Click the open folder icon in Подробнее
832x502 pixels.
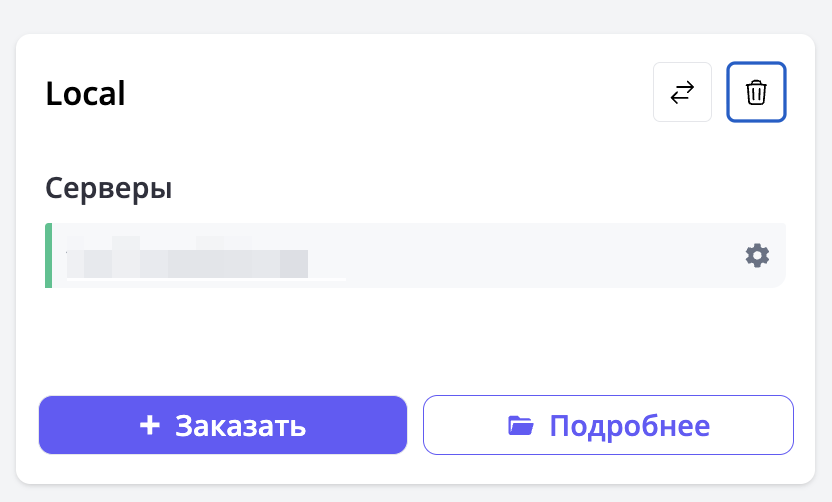click(x=520, y=425)
